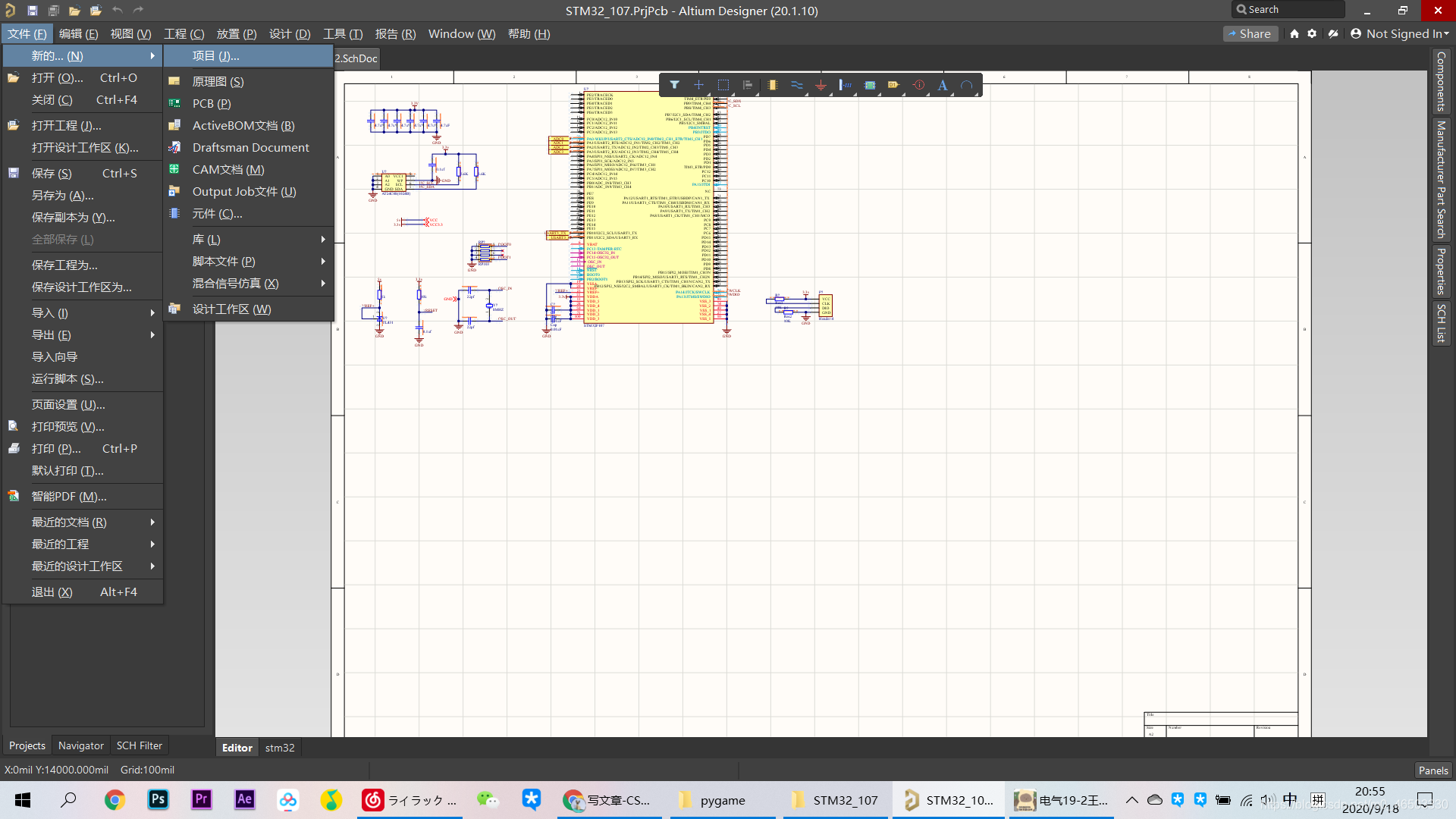
Task: Click the redo icon in toolbar
Action: 137,10
